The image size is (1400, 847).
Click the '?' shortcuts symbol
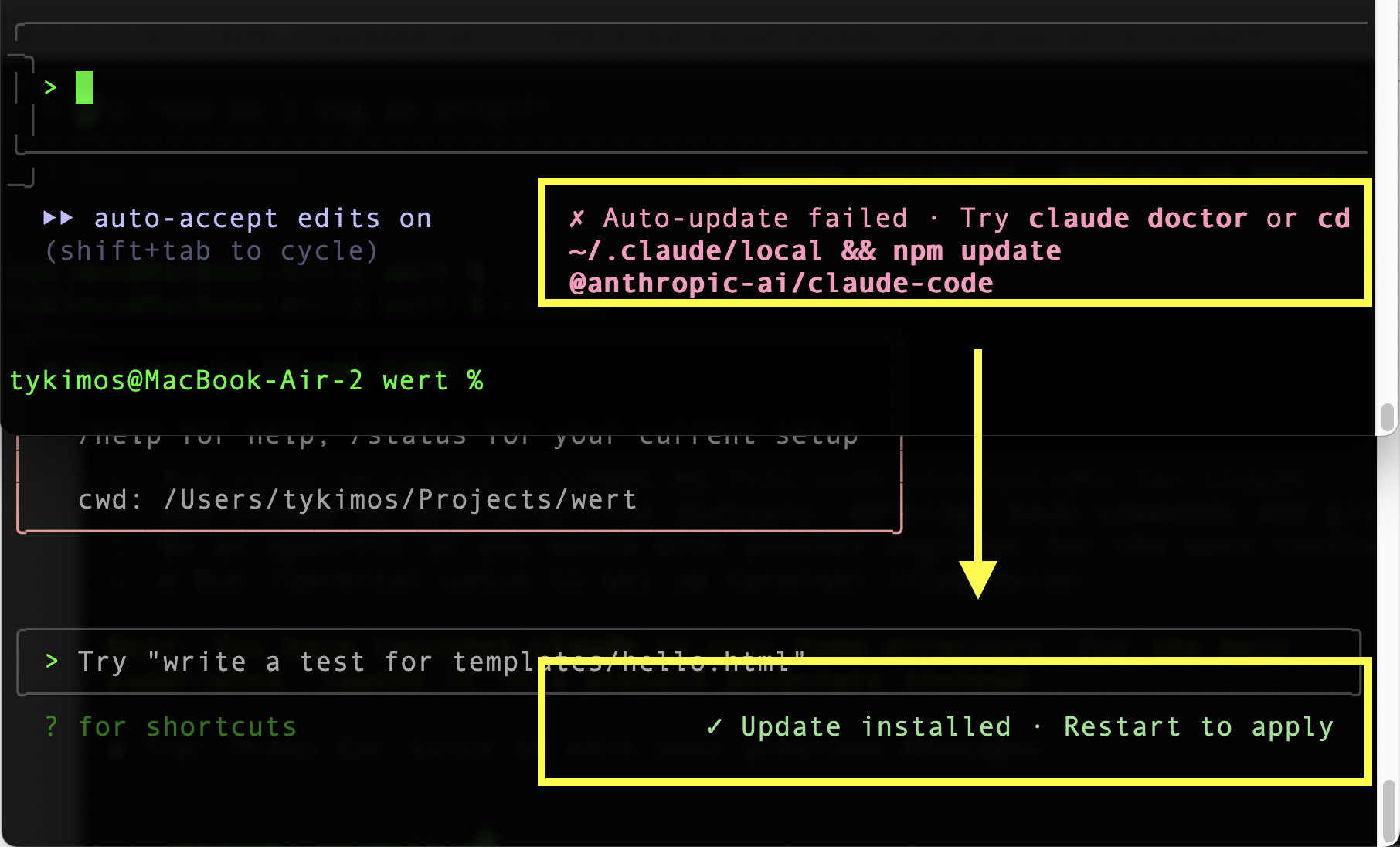click(51, 726)
